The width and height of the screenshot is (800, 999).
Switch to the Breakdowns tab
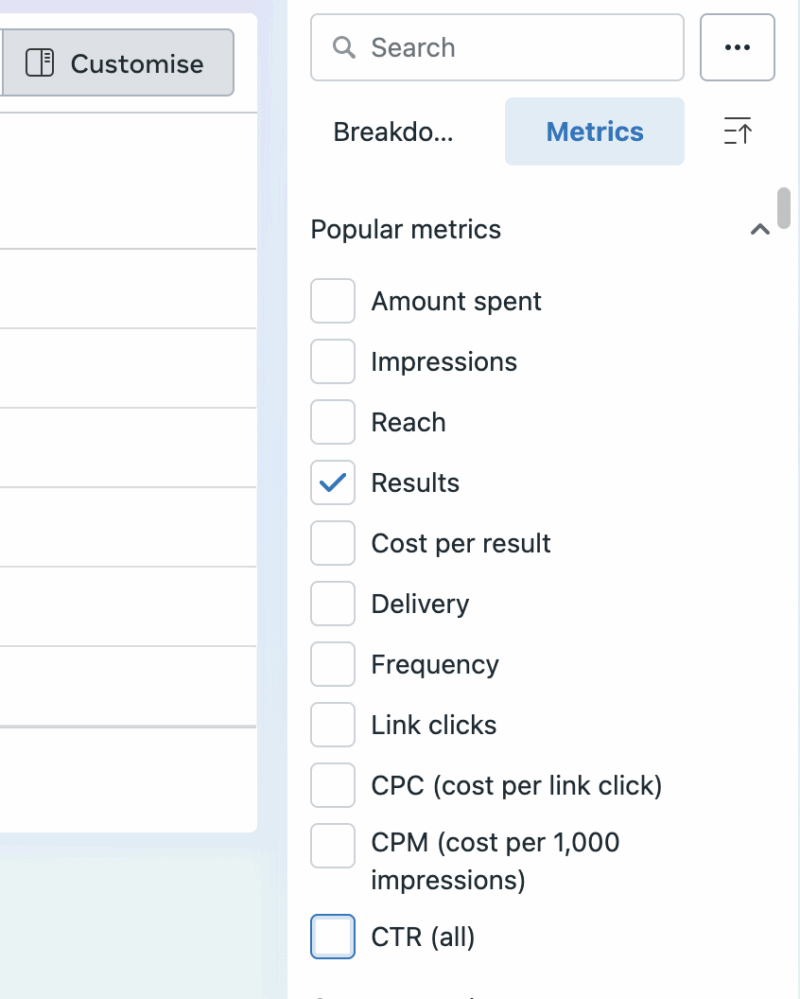pyautogui.click(x=394, y=131)
